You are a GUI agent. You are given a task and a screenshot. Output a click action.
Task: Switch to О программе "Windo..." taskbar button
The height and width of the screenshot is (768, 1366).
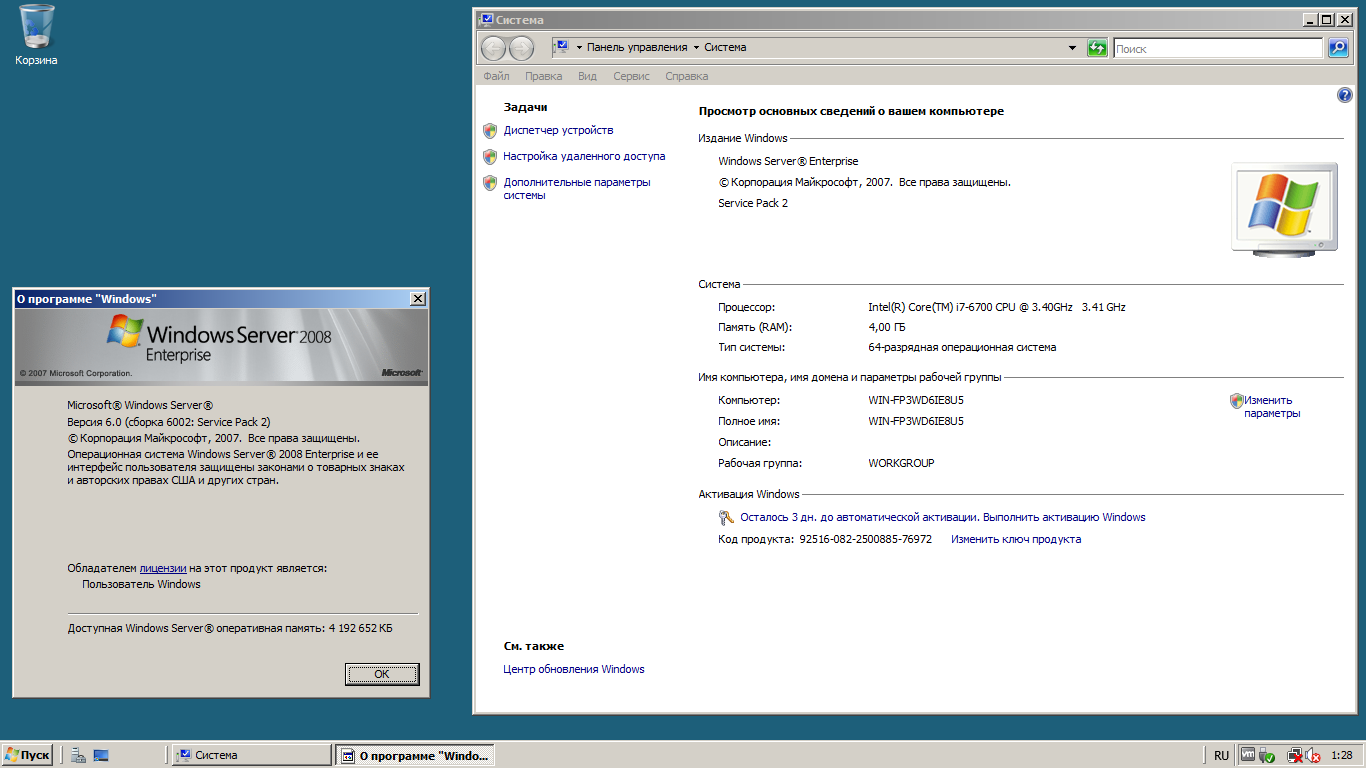[x=414, y=756]
